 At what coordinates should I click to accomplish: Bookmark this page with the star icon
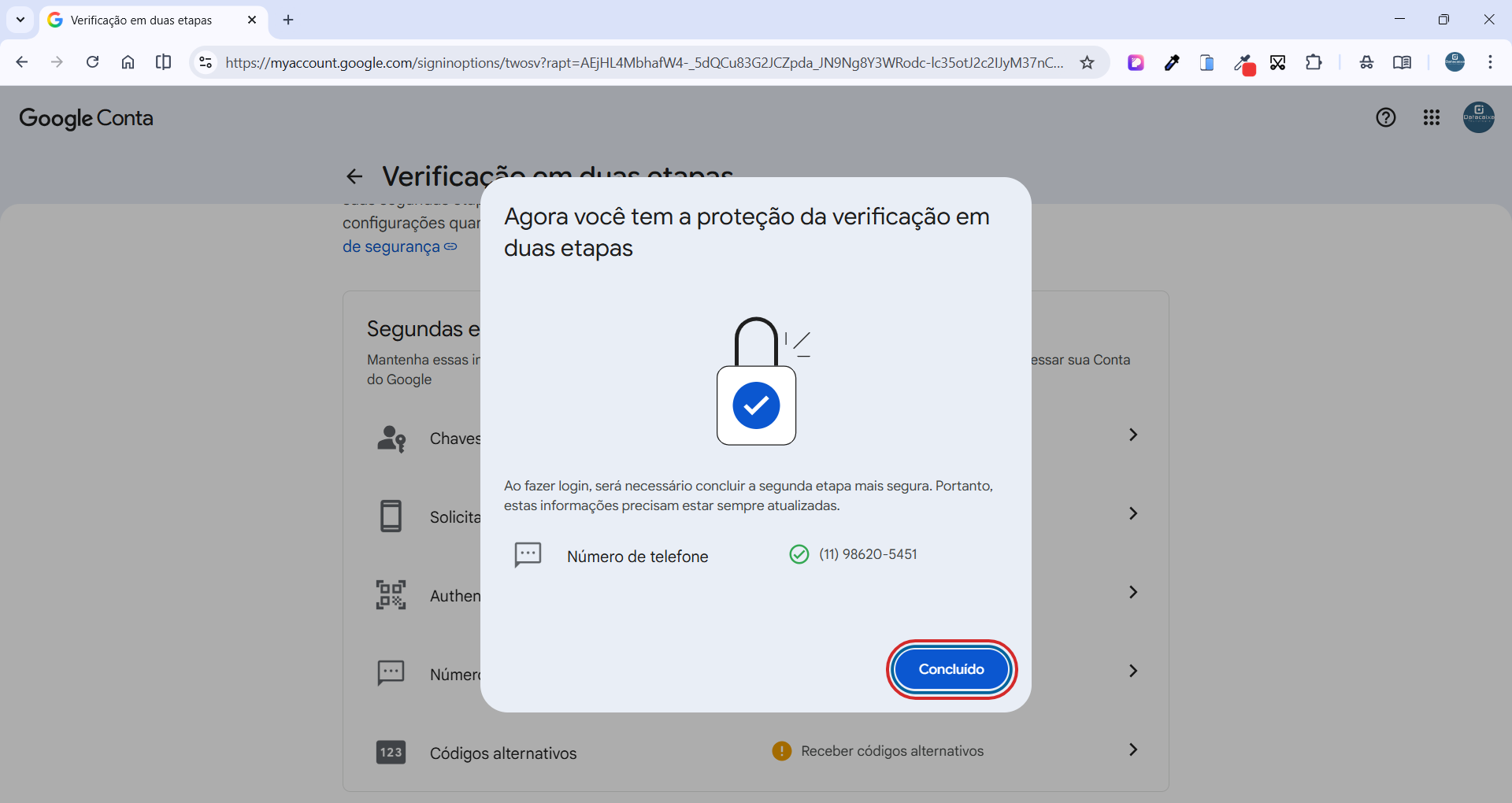click(x=1087, y=63)
